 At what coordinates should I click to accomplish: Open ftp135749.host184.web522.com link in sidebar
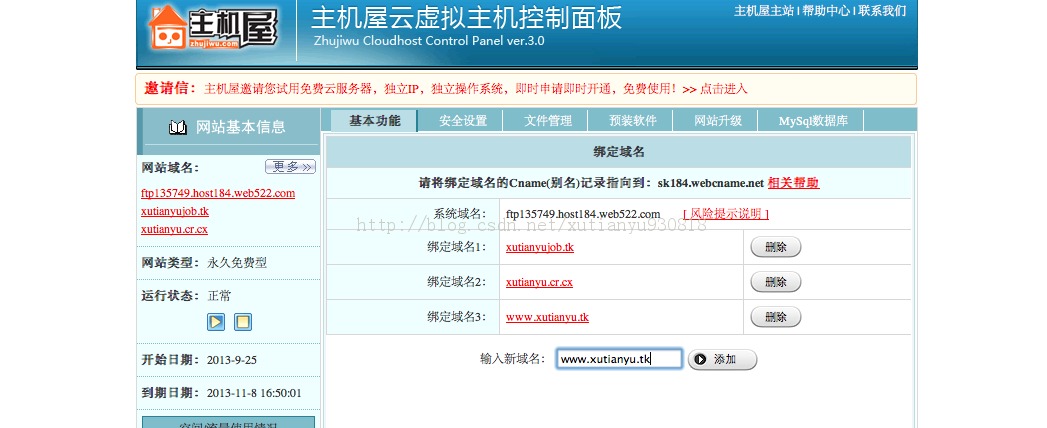point(218,194)
